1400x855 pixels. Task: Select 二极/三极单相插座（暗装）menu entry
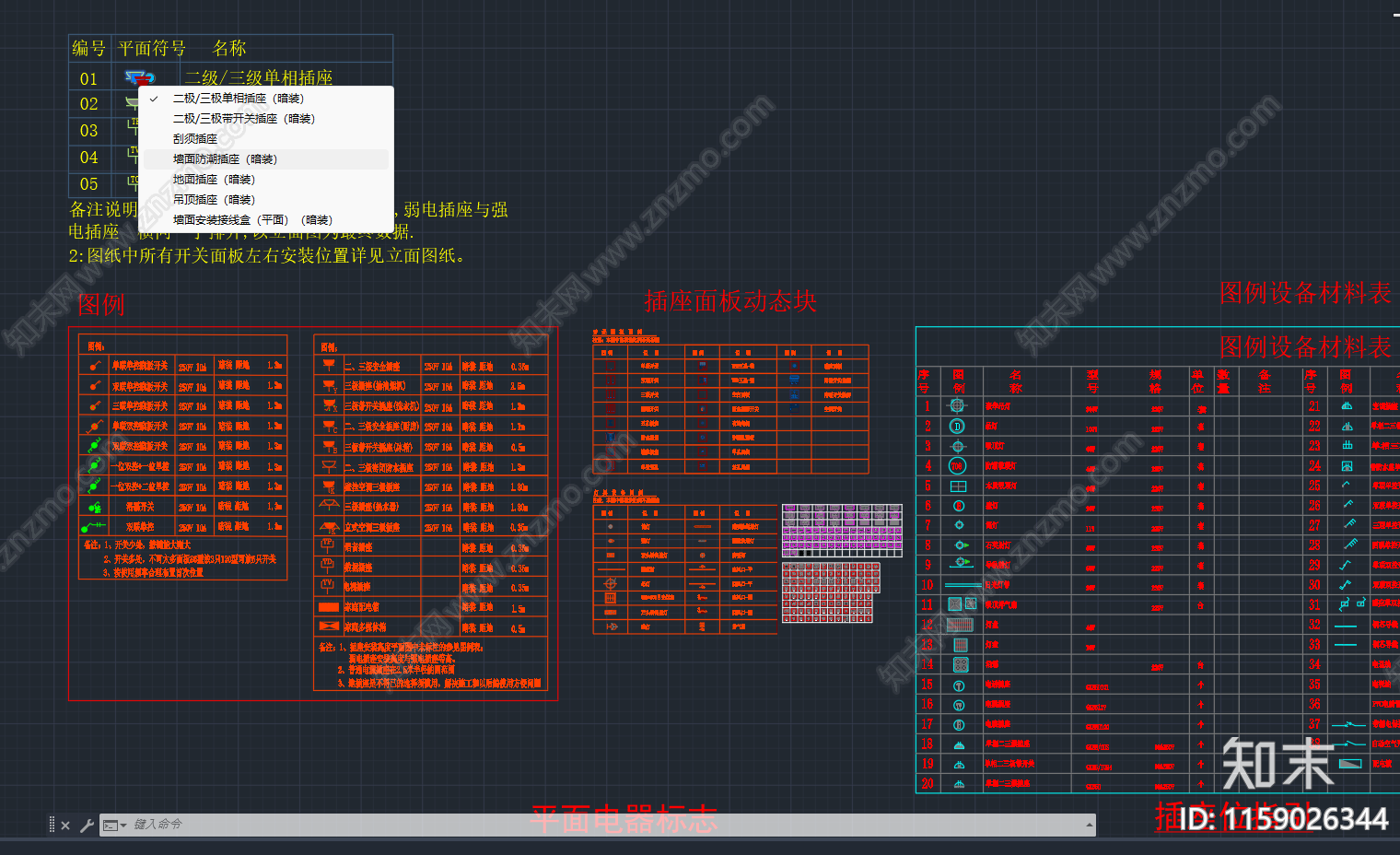pyautogui.click(x=265, y=99)
